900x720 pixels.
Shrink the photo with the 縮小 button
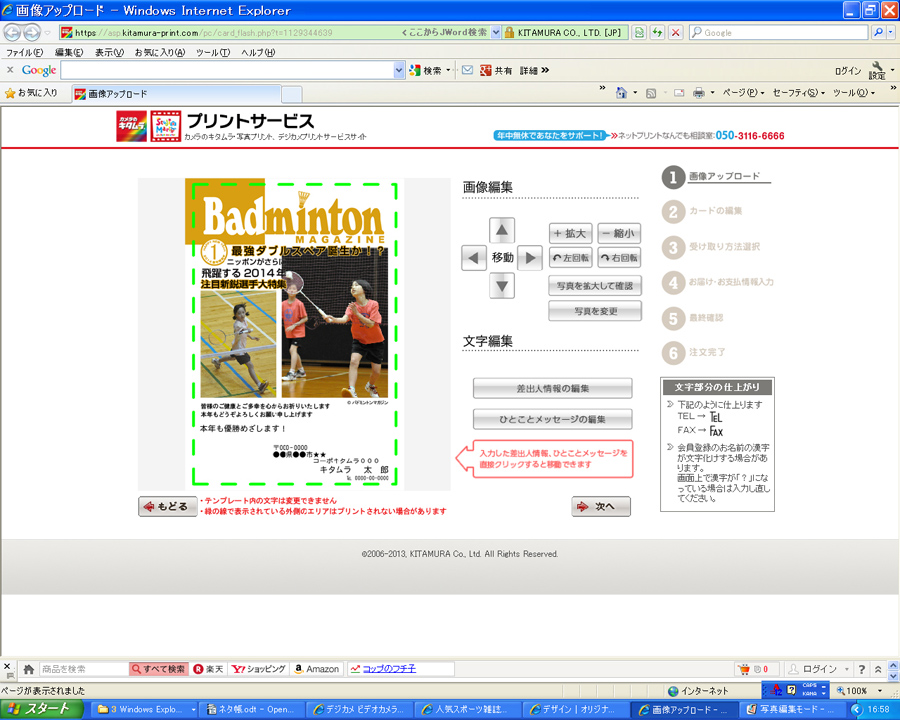click(619, 233)
